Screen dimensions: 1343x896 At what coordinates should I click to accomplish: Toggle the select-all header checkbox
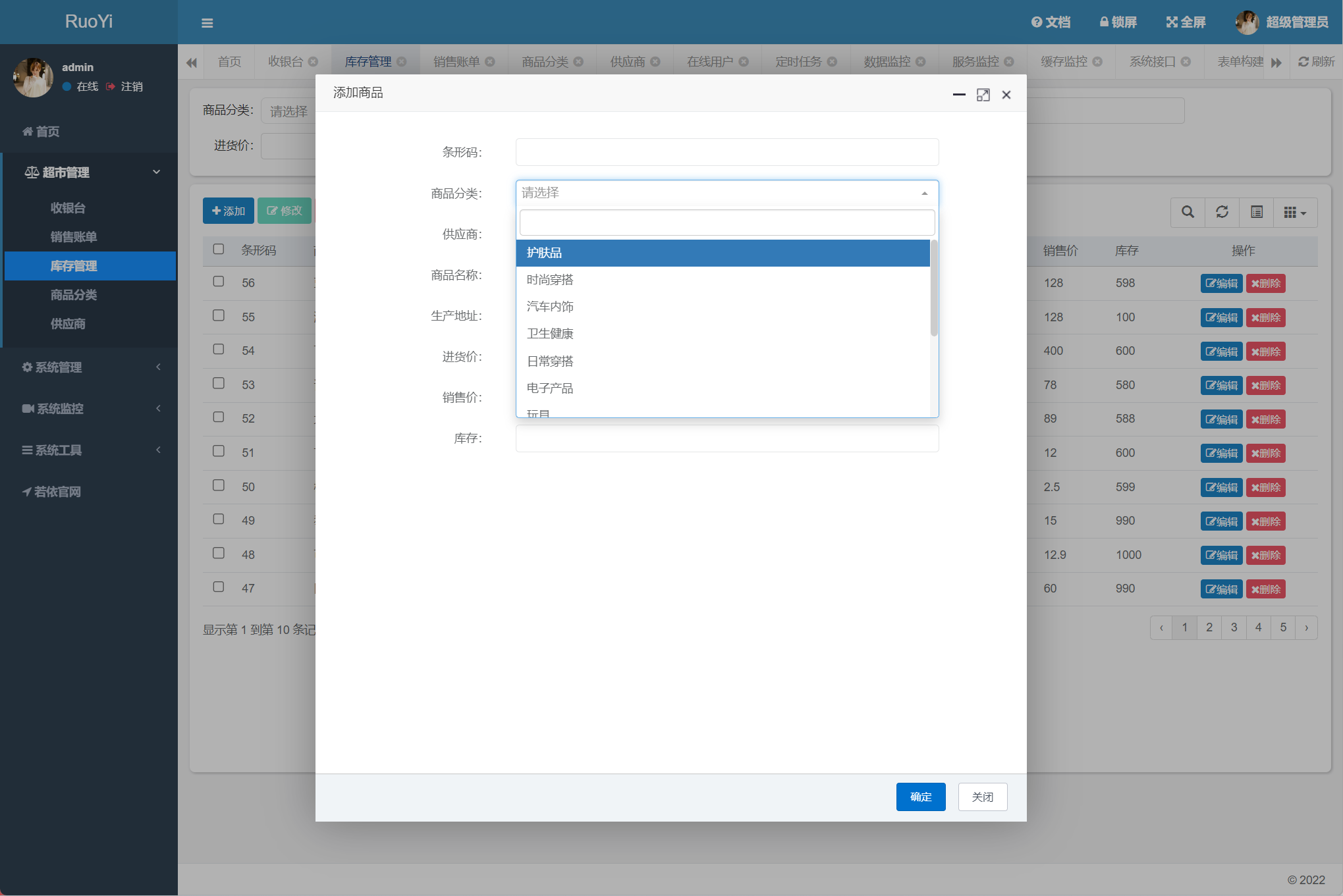point(219,250)
